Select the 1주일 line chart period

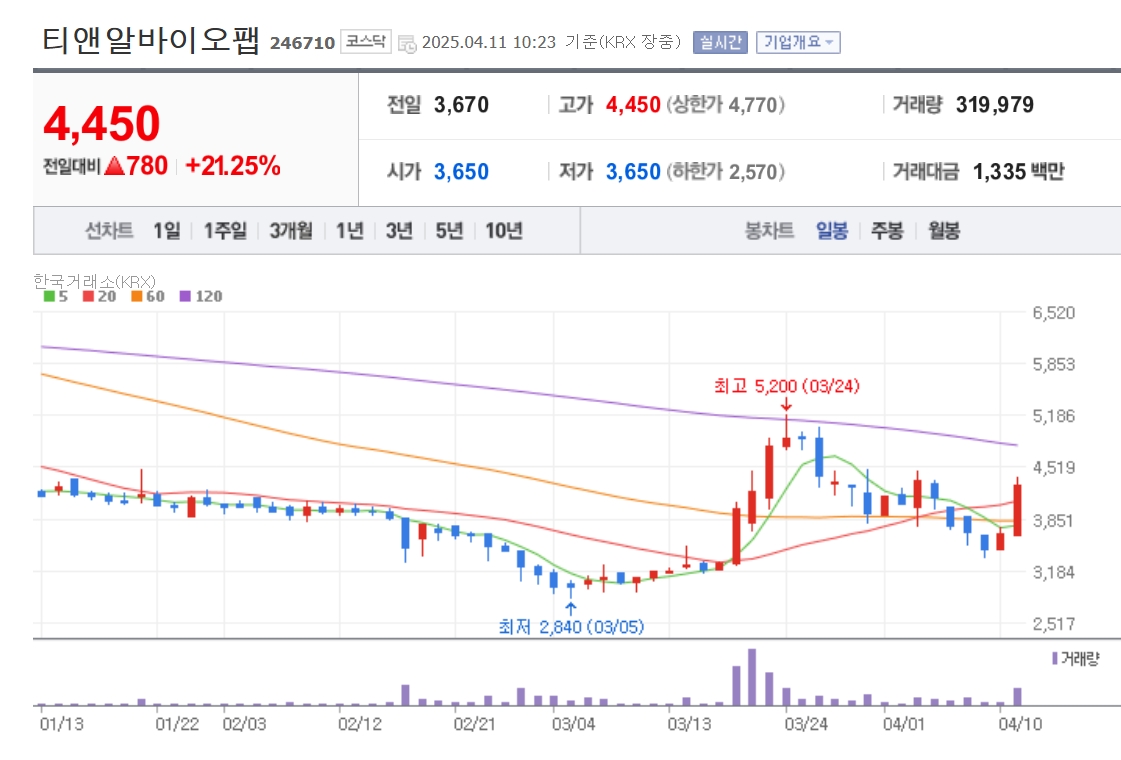tap(225, 230)
